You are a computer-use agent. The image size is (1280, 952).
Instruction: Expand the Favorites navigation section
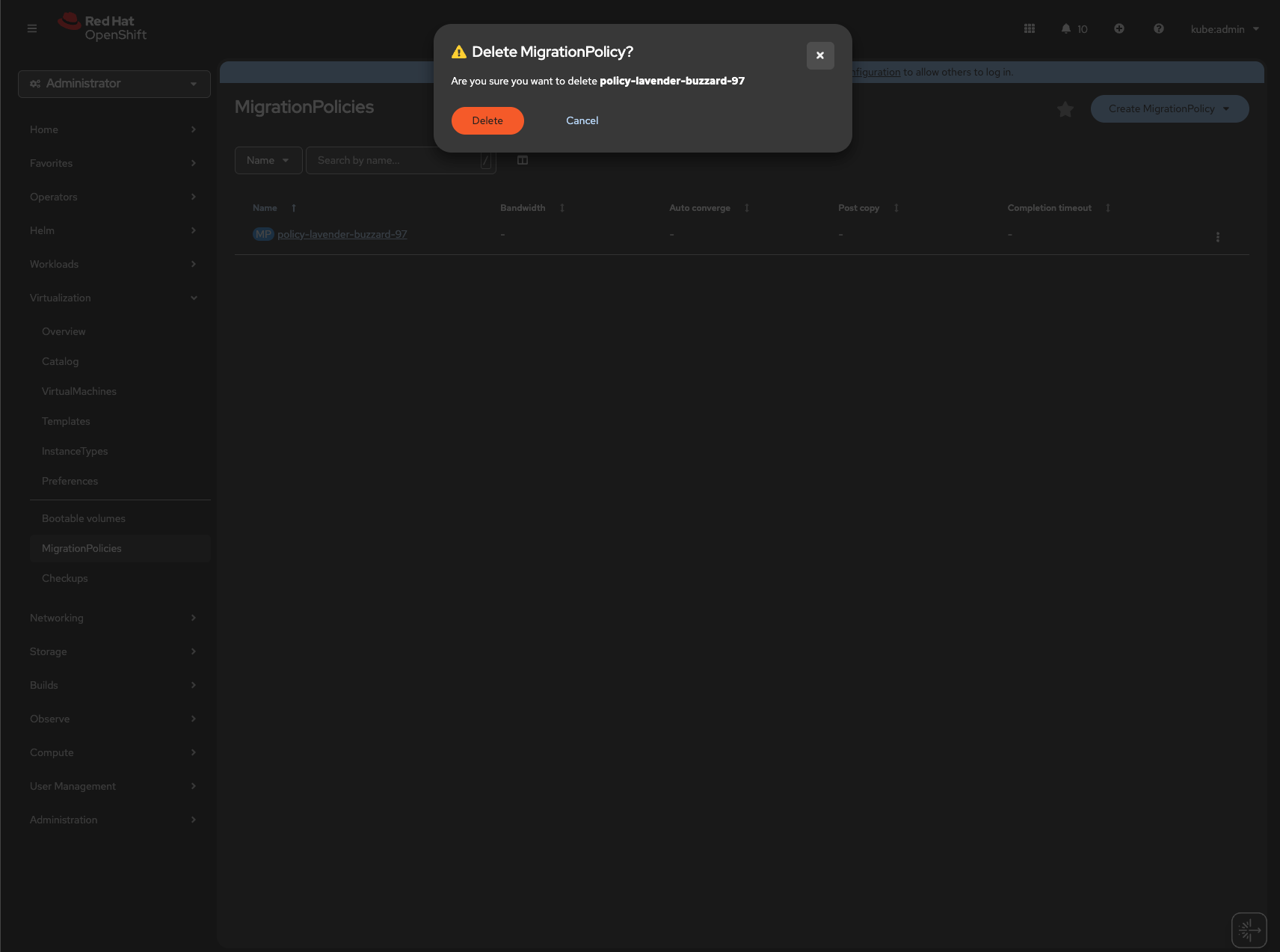114,163
